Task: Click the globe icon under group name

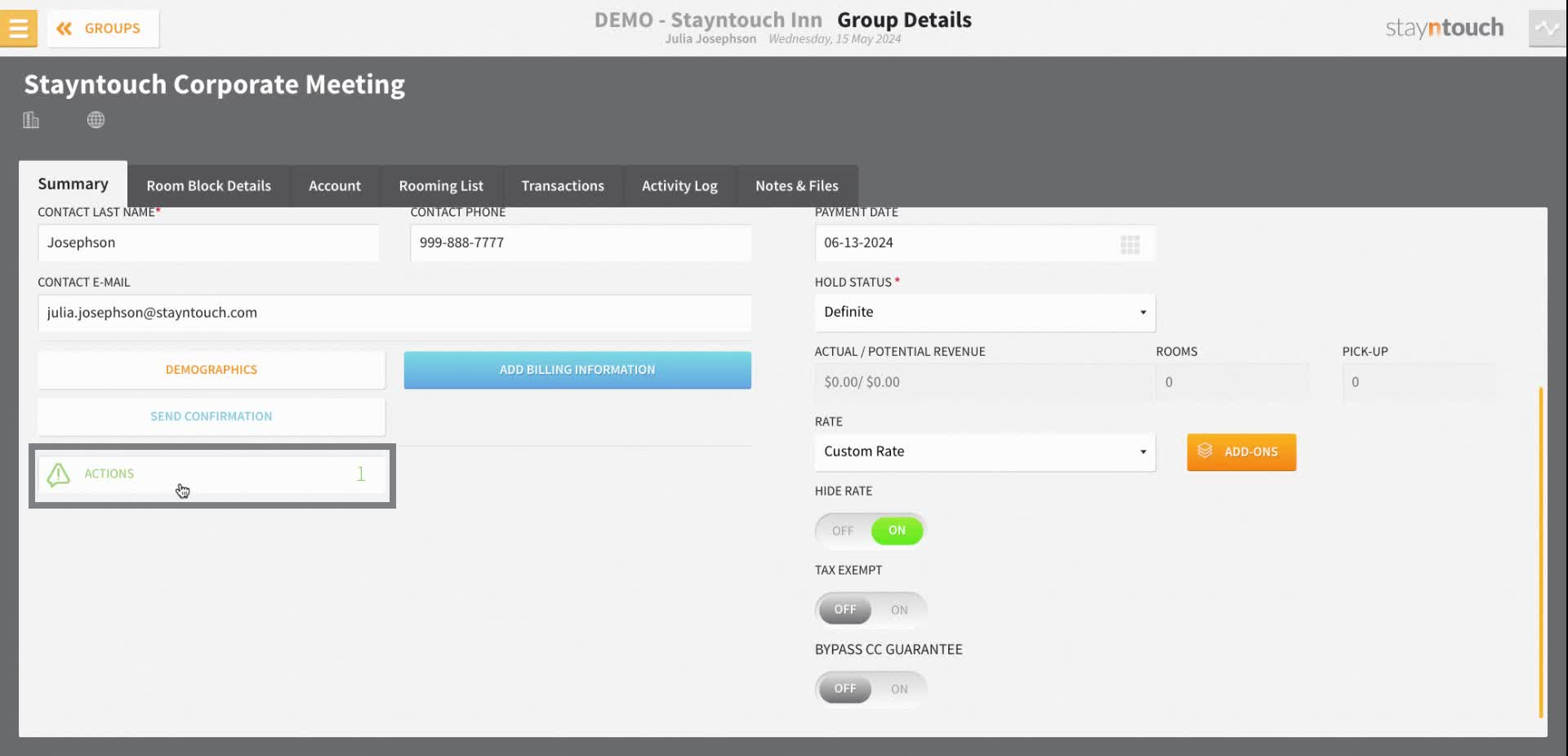Action: click(96, 120)
